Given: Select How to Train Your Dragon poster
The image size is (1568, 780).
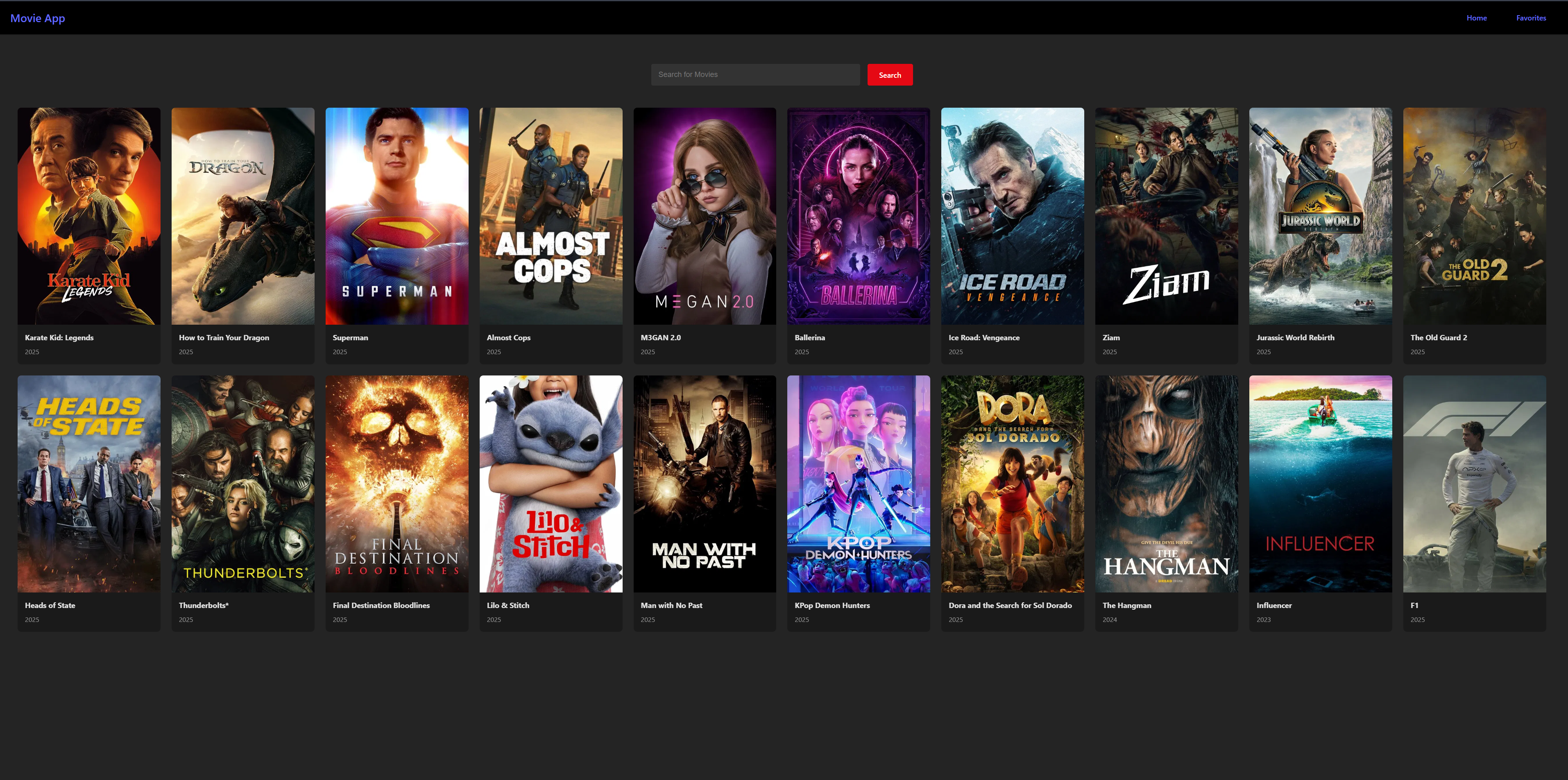Looking at the screenshot, I should [x=243, y=216].
